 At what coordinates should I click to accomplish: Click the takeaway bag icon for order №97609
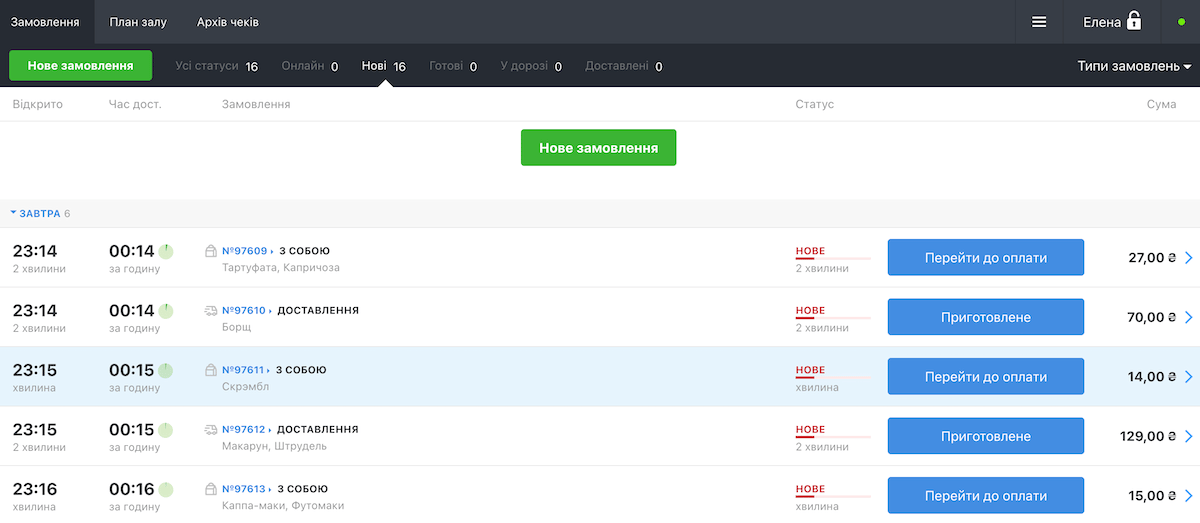coord(211,251)
